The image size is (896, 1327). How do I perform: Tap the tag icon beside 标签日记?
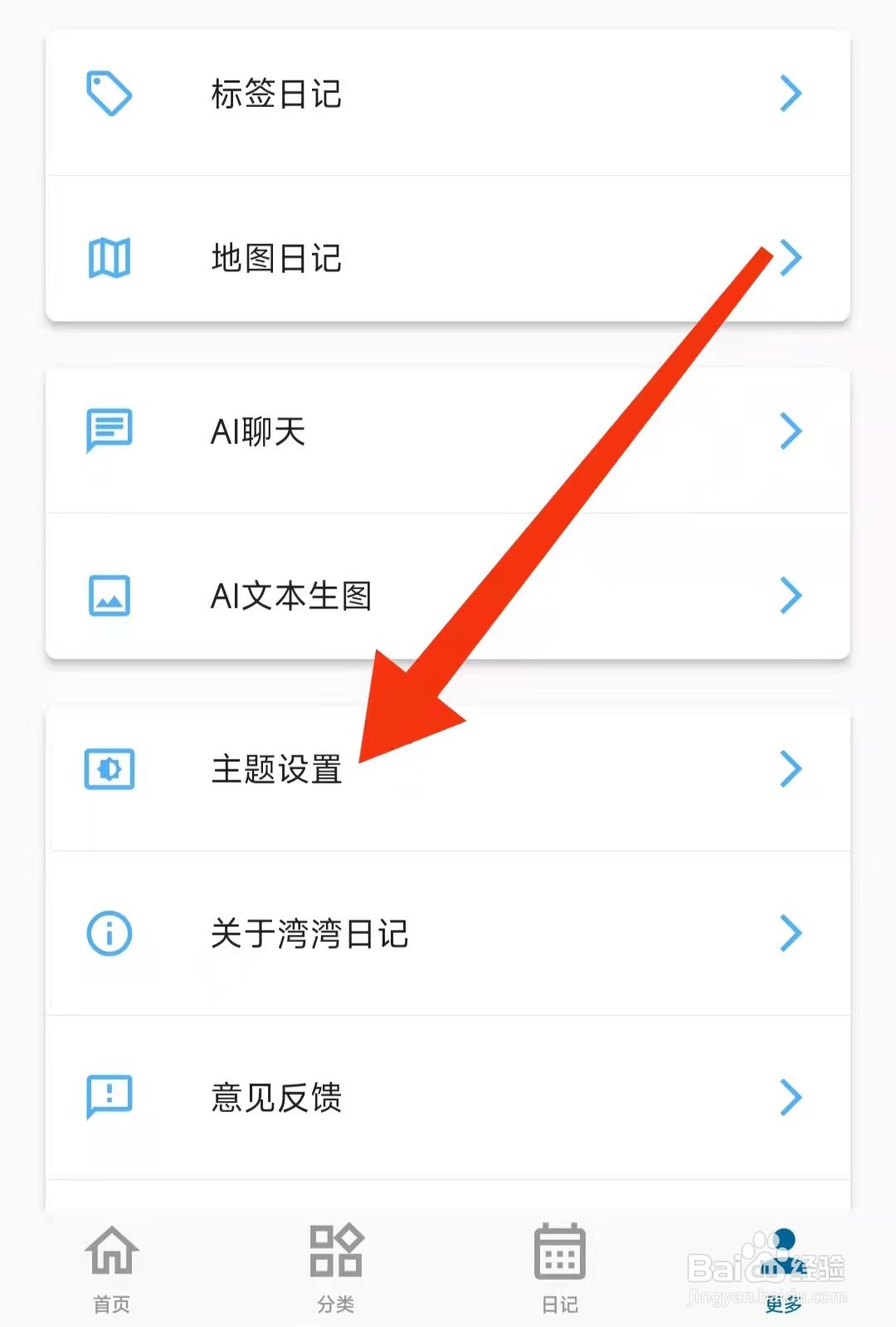[110, 93]
